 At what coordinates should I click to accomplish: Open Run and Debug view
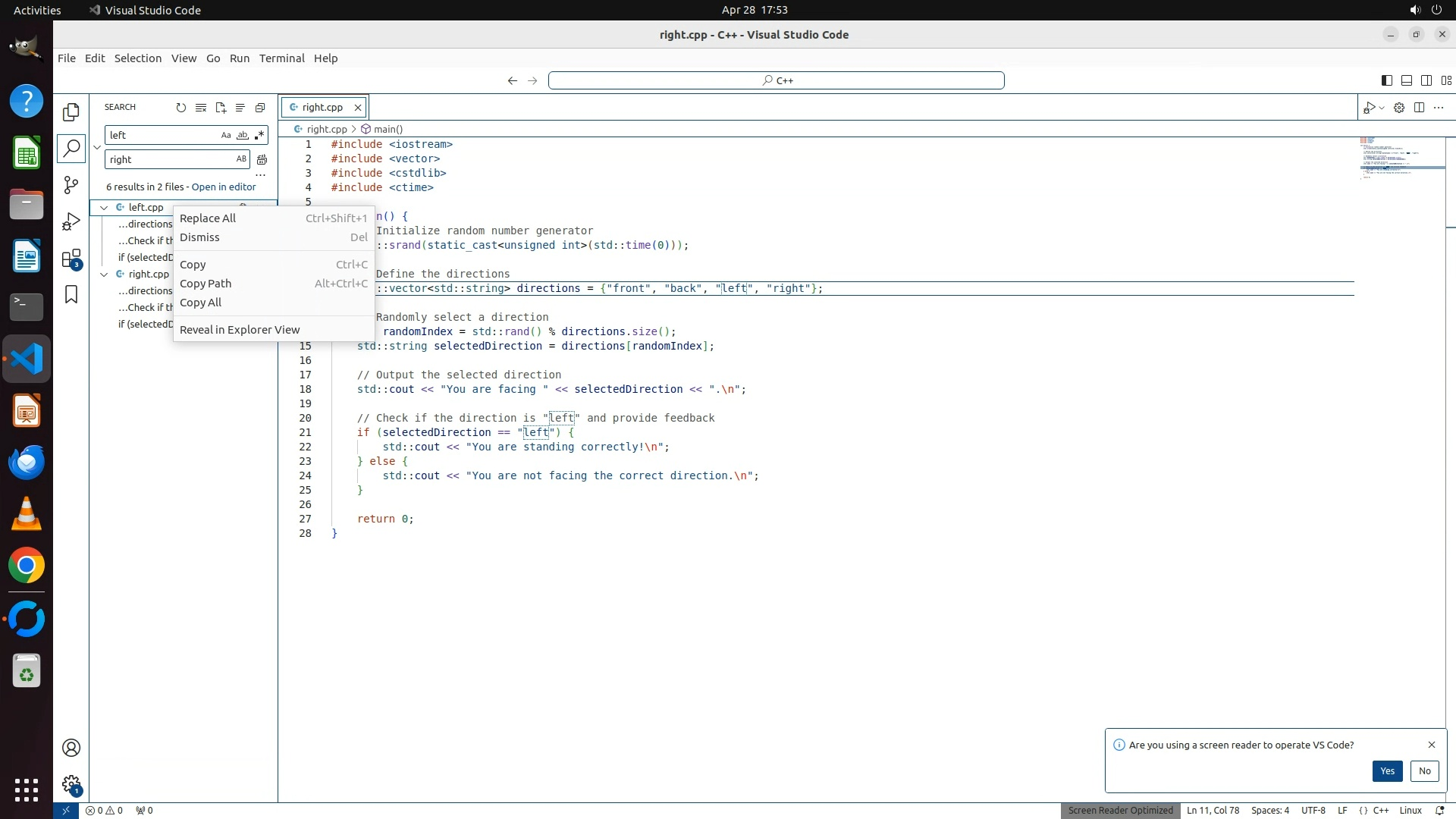[x=71, y=221]
